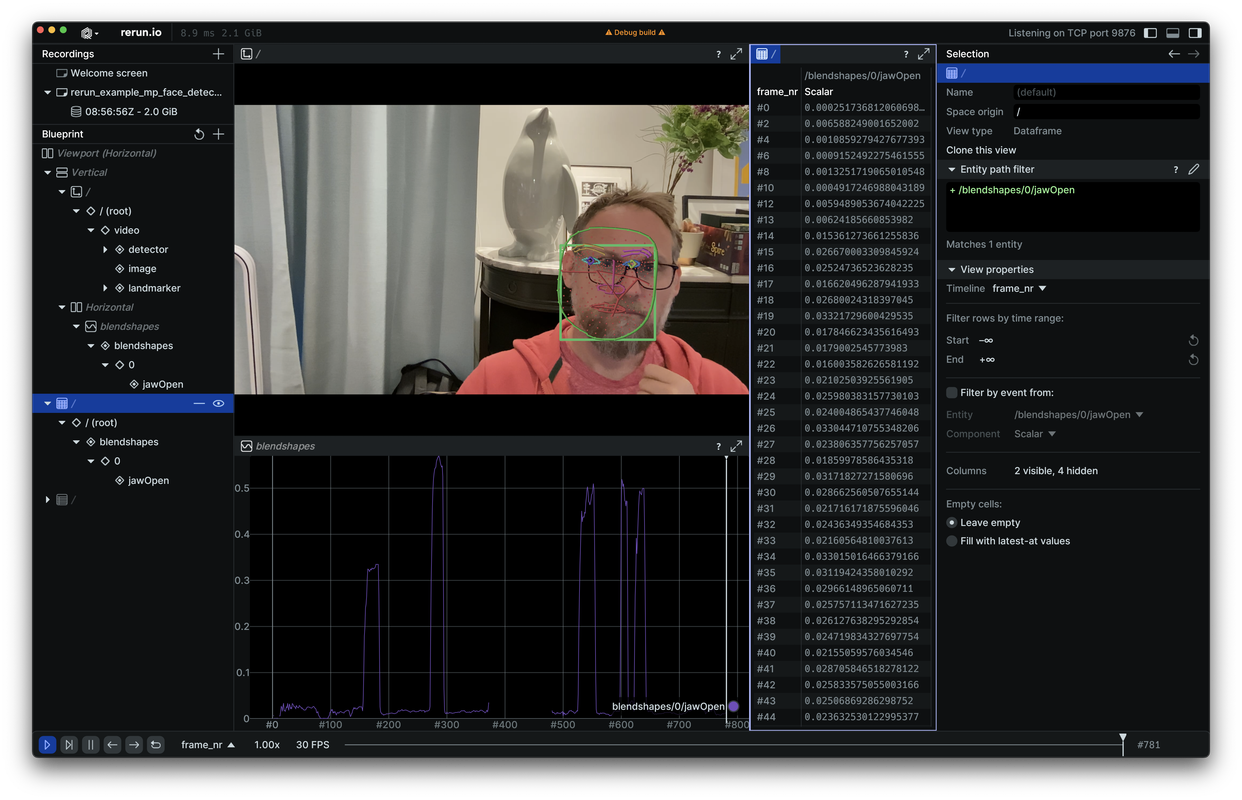Click Clone this view
The image size is (1242, 800).
pyautogui.click(x=981, y=150)
